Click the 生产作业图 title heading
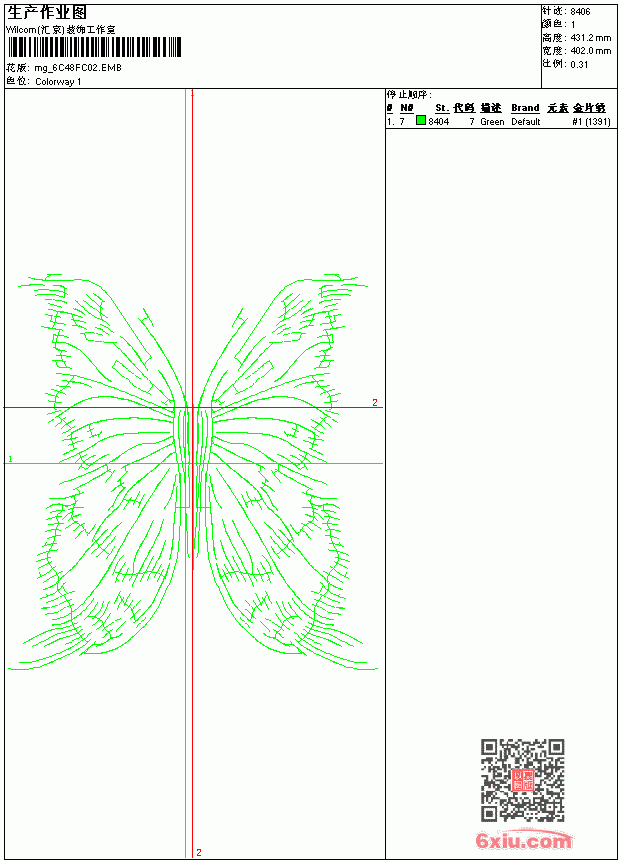Image resolution: width=620 pixels, height=860 pixels. click(x=47, y=13)
